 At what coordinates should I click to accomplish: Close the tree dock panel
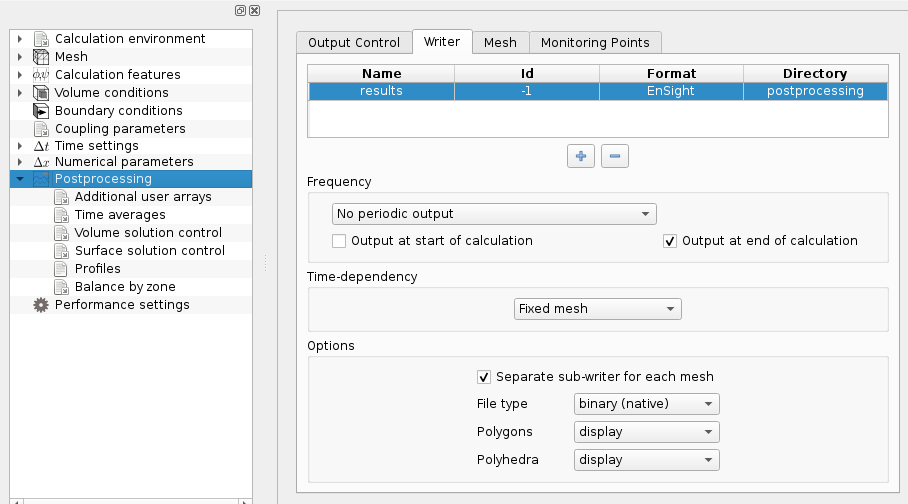[254, 10]
